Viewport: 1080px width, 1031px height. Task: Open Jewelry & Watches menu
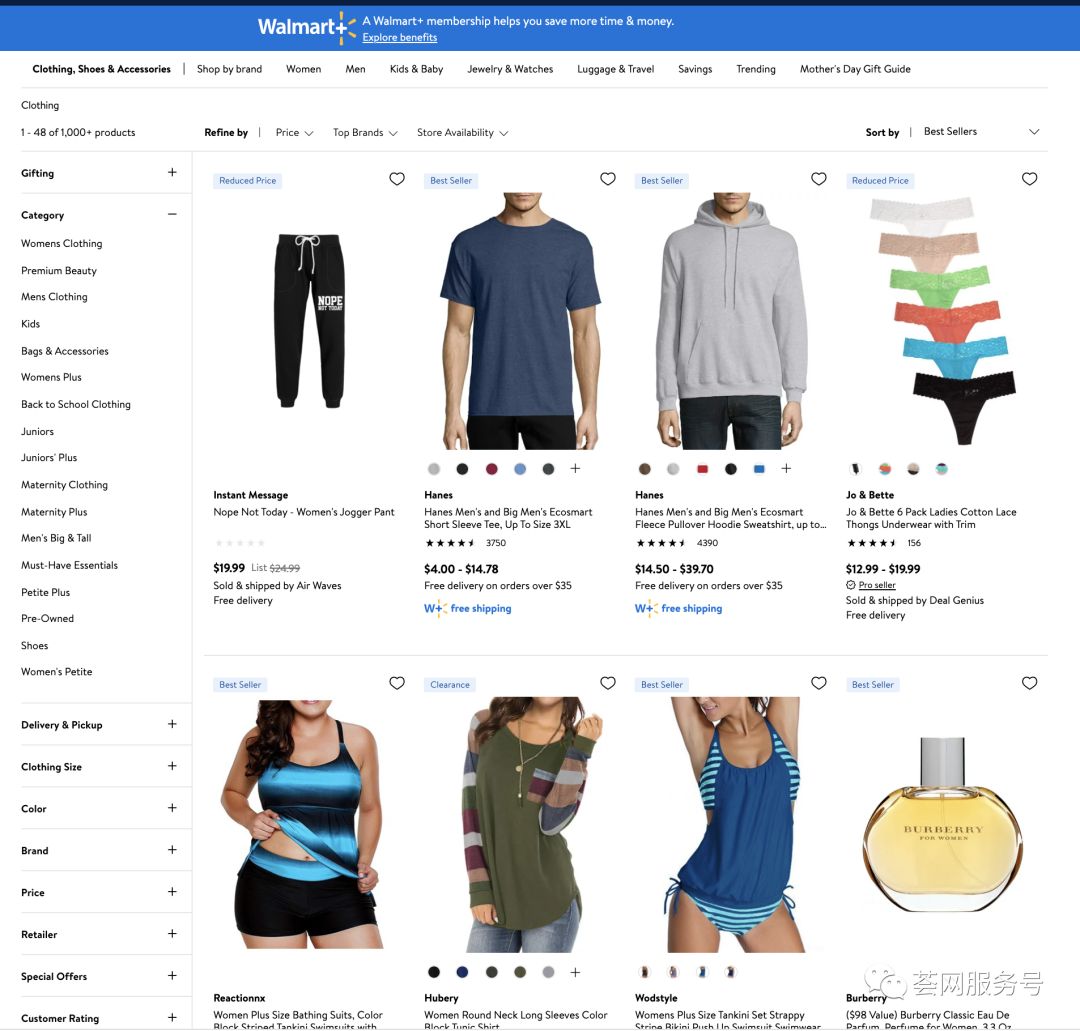click(510, 69)
